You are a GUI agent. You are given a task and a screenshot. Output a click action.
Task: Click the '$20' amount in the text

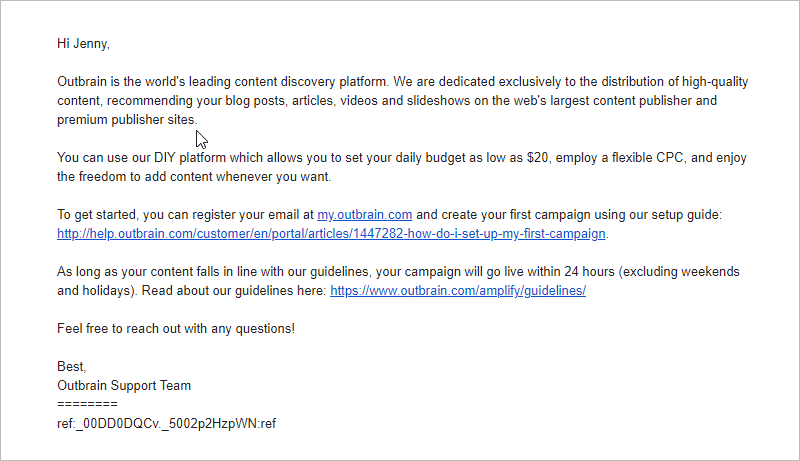pos(537,158)
